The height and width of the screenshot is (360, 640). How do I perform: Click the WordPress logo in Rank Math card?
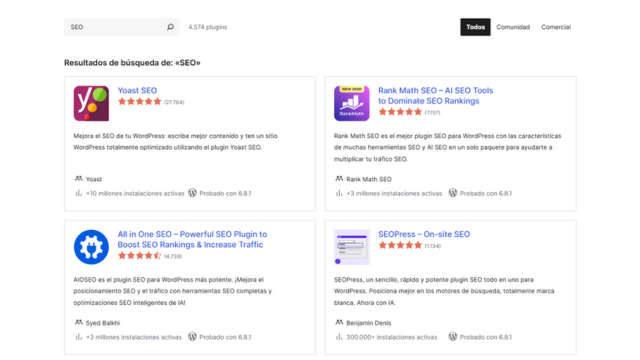tap(453, 193)
